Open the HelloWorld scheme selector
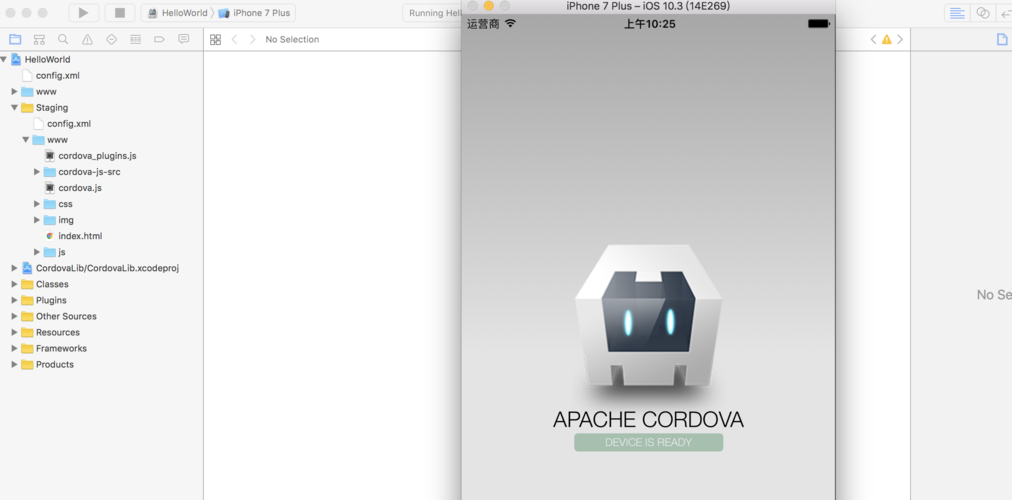 point(177,13)
